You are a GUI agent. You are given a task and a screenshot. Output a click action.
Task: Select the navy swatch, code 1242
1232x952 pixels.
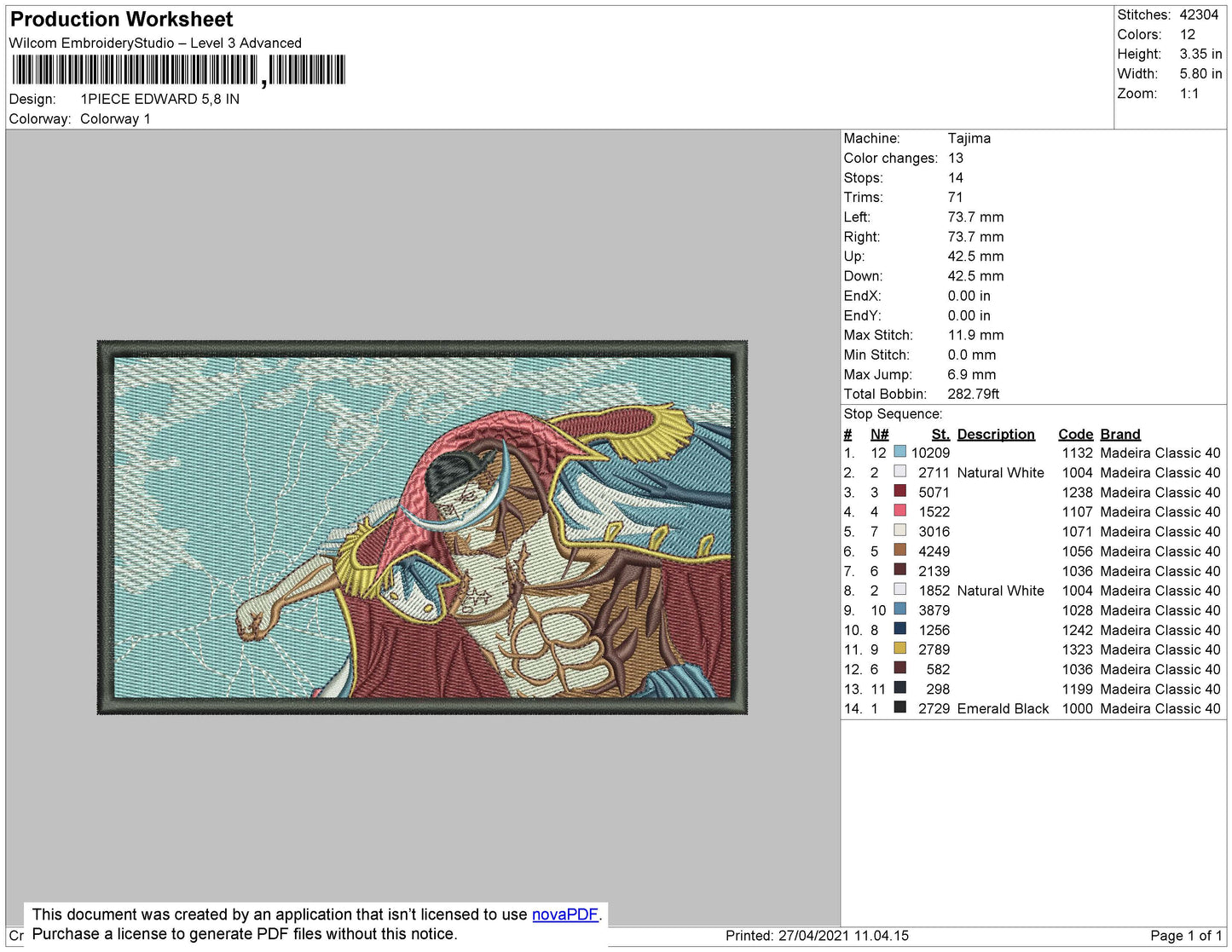tap(899, 628)
